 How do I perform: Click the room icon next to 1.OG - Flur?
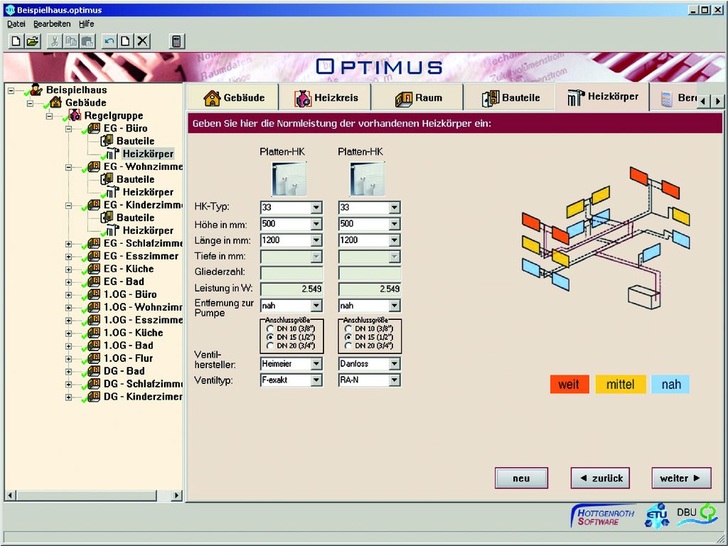click(94, 358)
